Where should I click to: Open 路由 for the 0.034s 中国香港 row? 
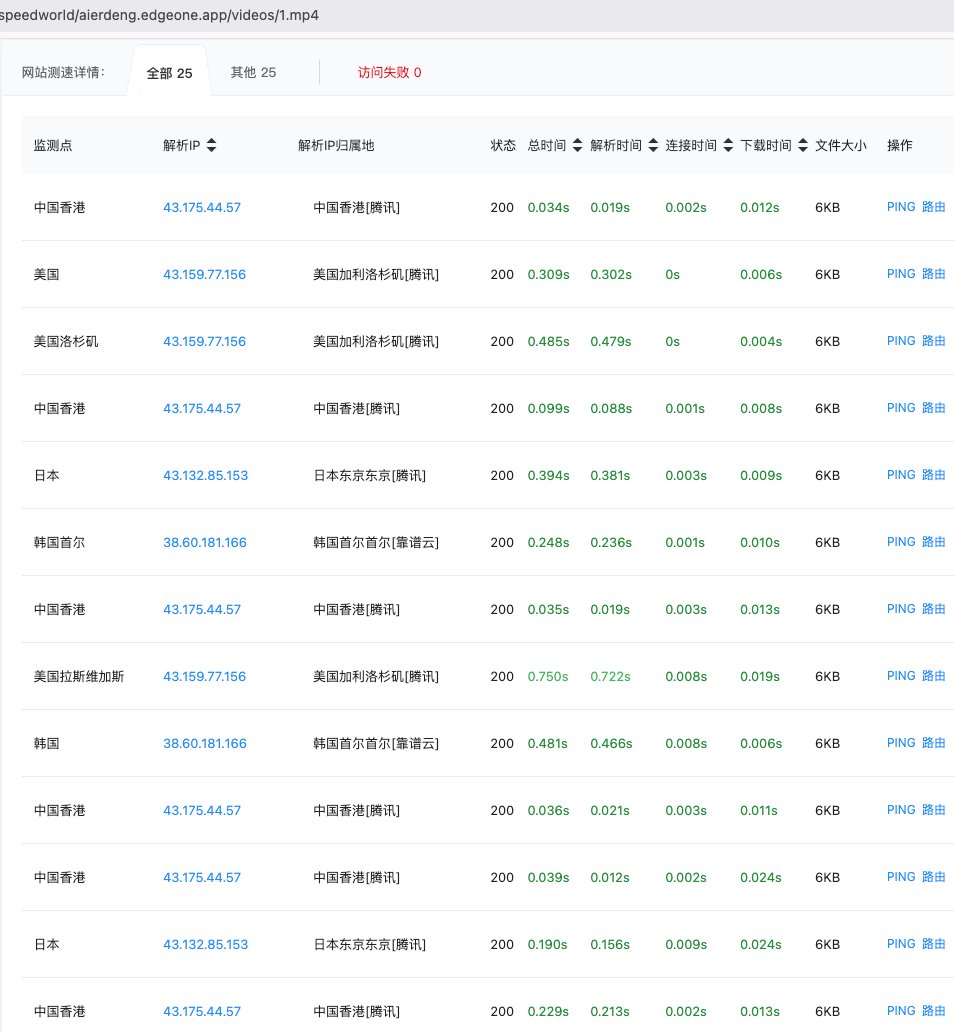tap(934, 207)
